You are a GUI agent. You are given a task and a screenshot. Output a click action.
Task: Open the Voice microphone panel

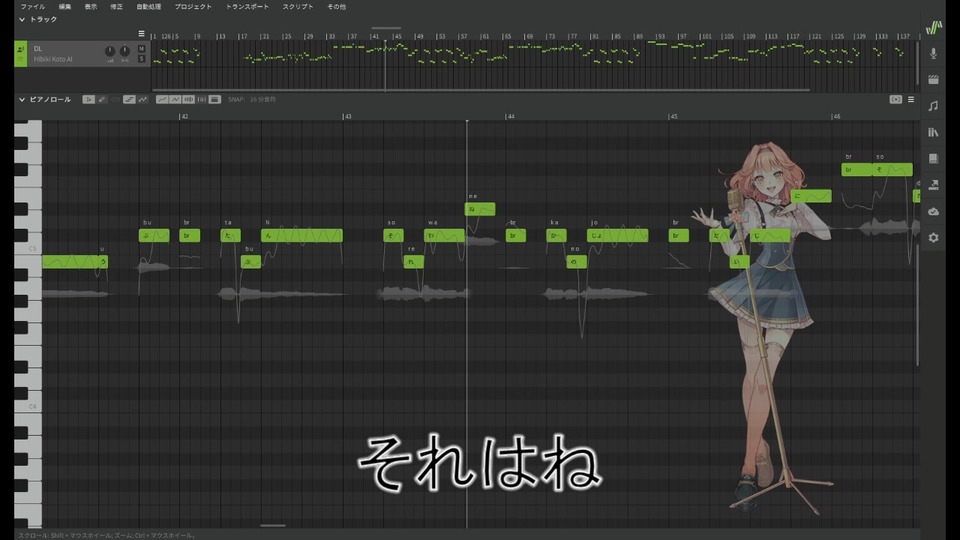click(x=934, y=54)
